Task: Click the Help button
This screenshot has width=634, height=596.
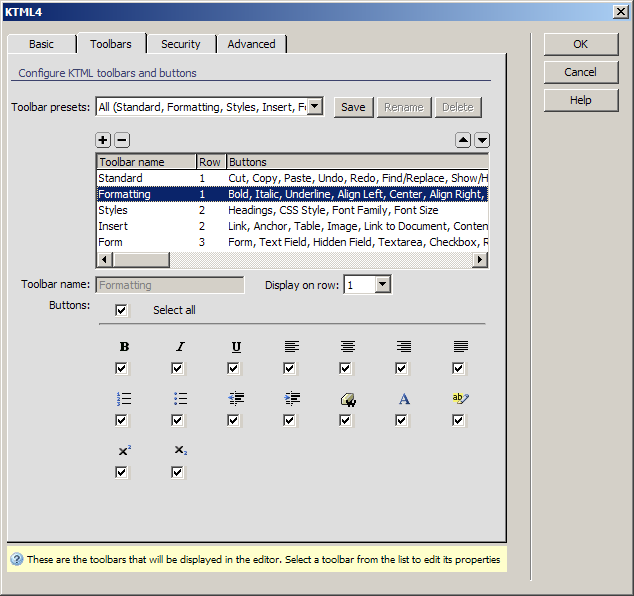Action: point(581,100)
